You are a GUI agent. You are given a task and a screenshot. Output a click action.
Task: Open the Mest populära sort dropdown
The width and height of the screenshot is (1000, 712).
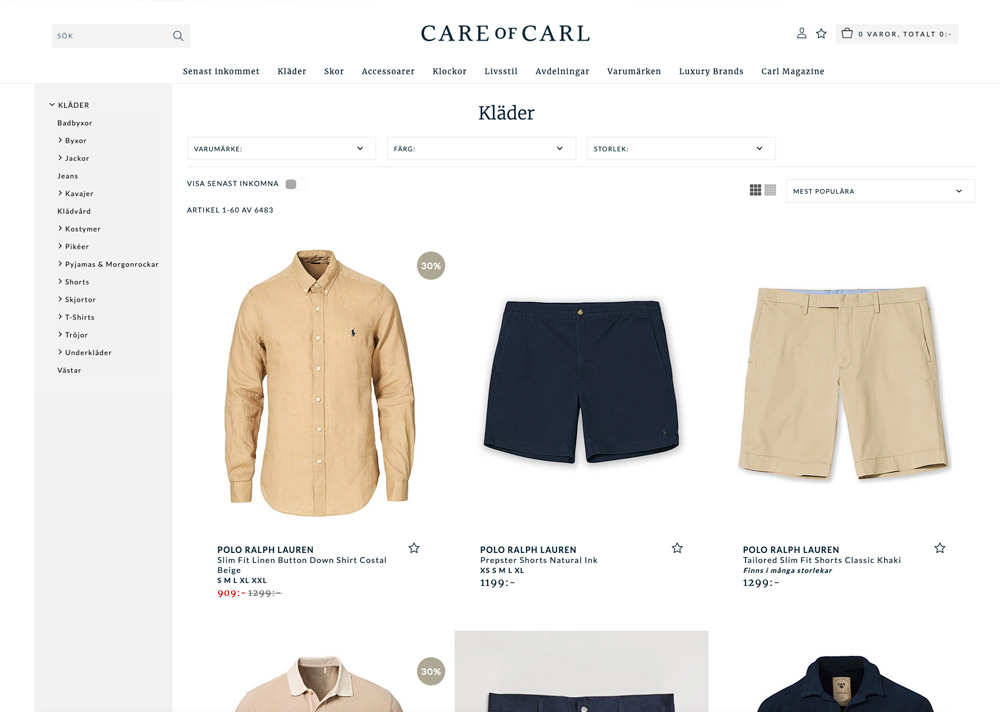[x=881, y=191]
